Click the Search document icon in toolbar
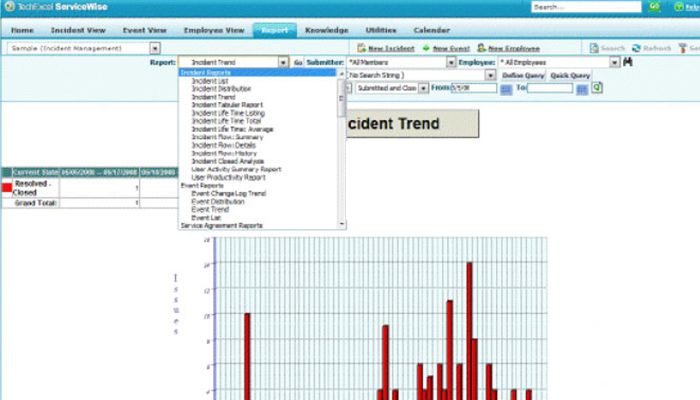This screenshot has height=400, width=700. (x=594, y=48)
